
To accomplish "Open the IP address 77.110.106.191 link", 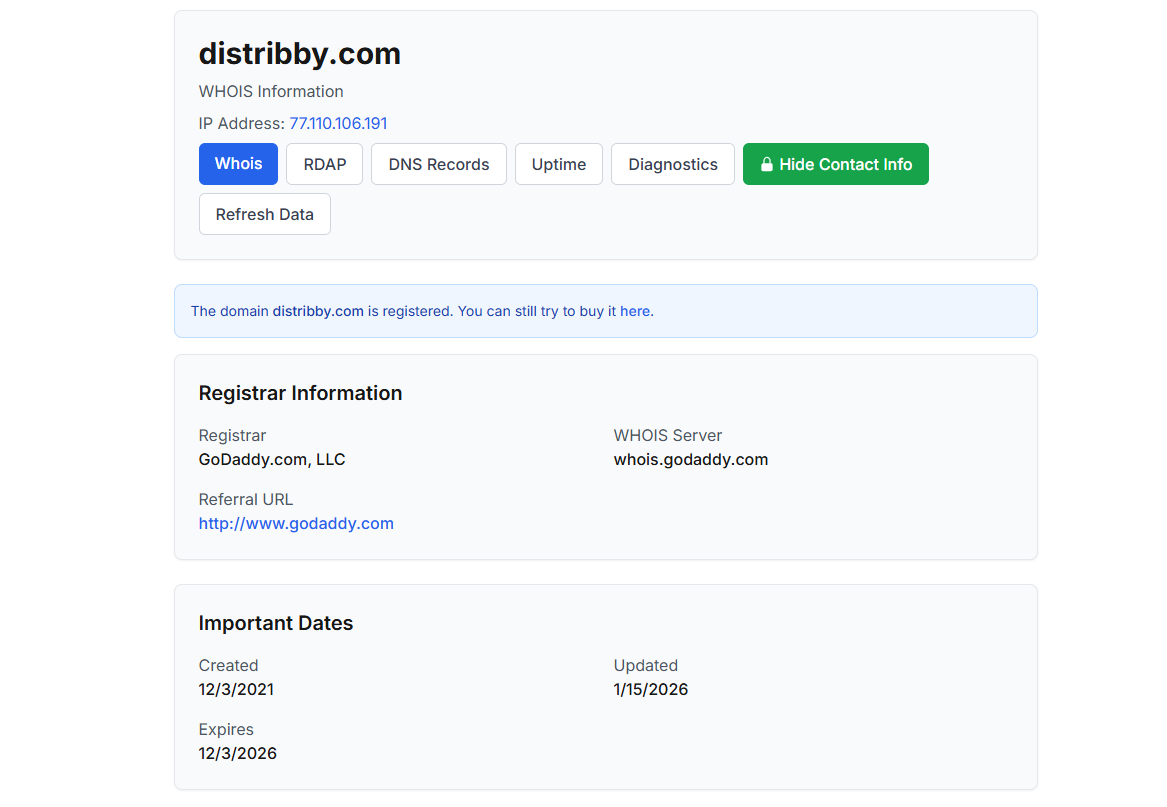I will point(338,124).
